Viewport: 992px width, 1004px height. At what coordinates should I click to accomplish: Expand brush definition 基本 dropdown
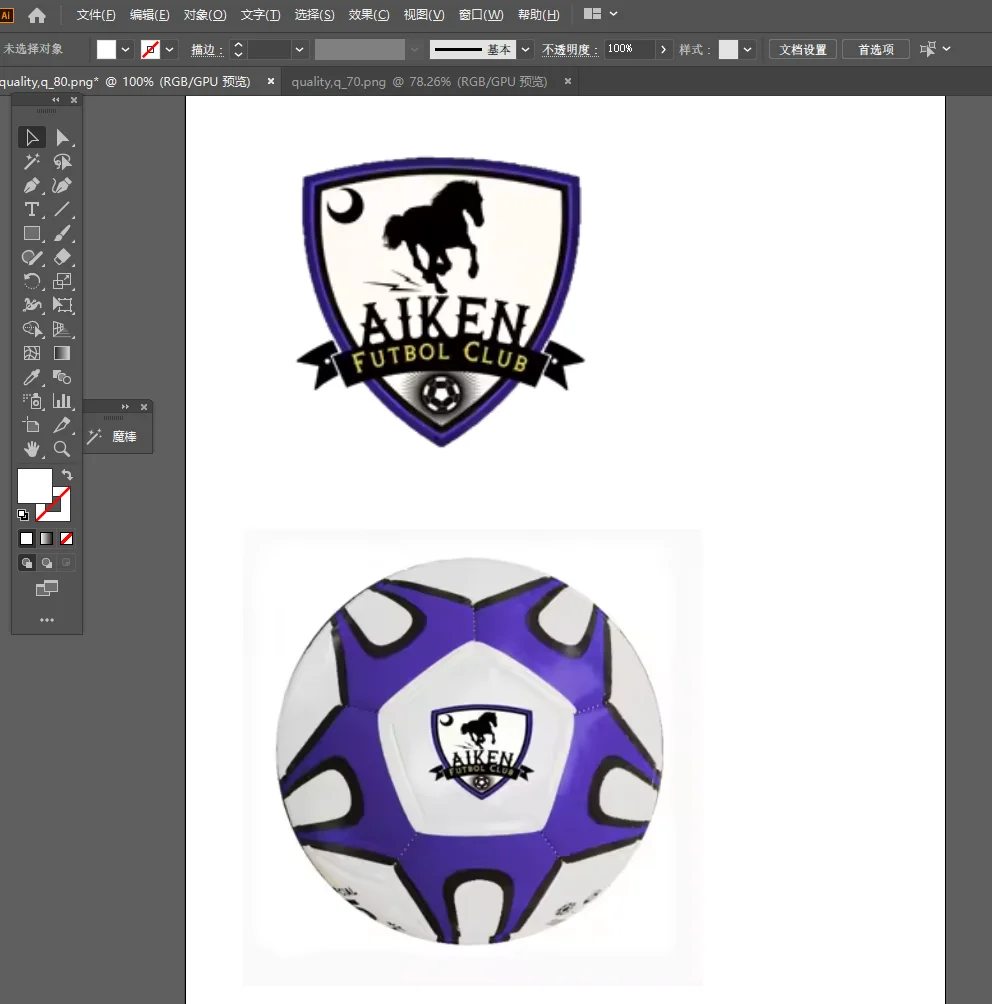[525, 49]
